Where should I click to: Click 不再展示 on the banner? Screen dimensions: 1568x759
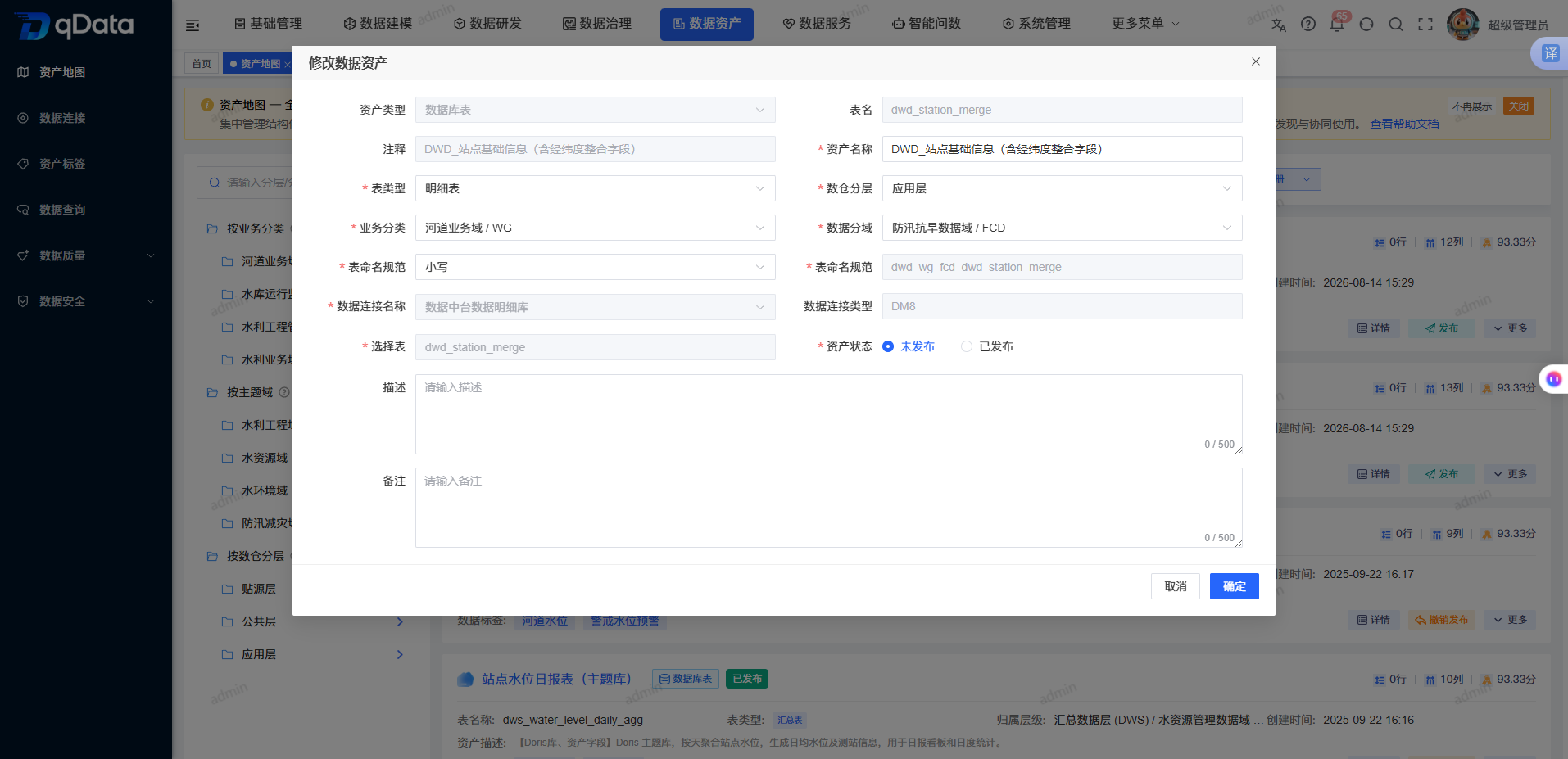coord(1472,106)
